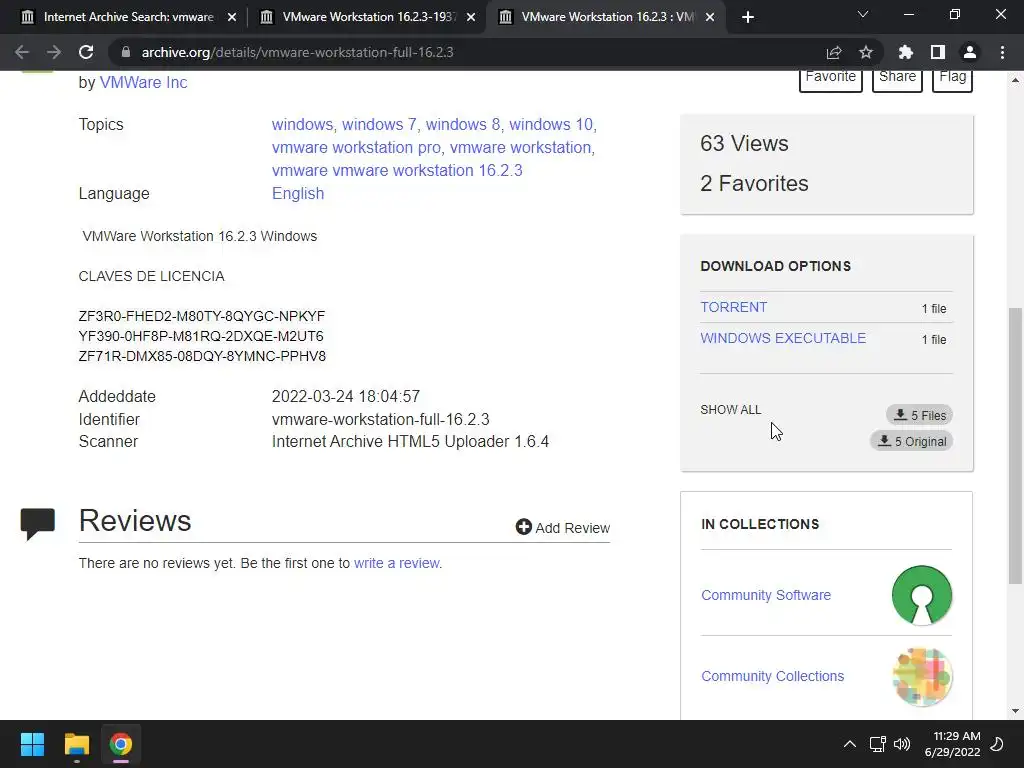
Task: Click the browser forward arrow
Action: coord(54,52)
